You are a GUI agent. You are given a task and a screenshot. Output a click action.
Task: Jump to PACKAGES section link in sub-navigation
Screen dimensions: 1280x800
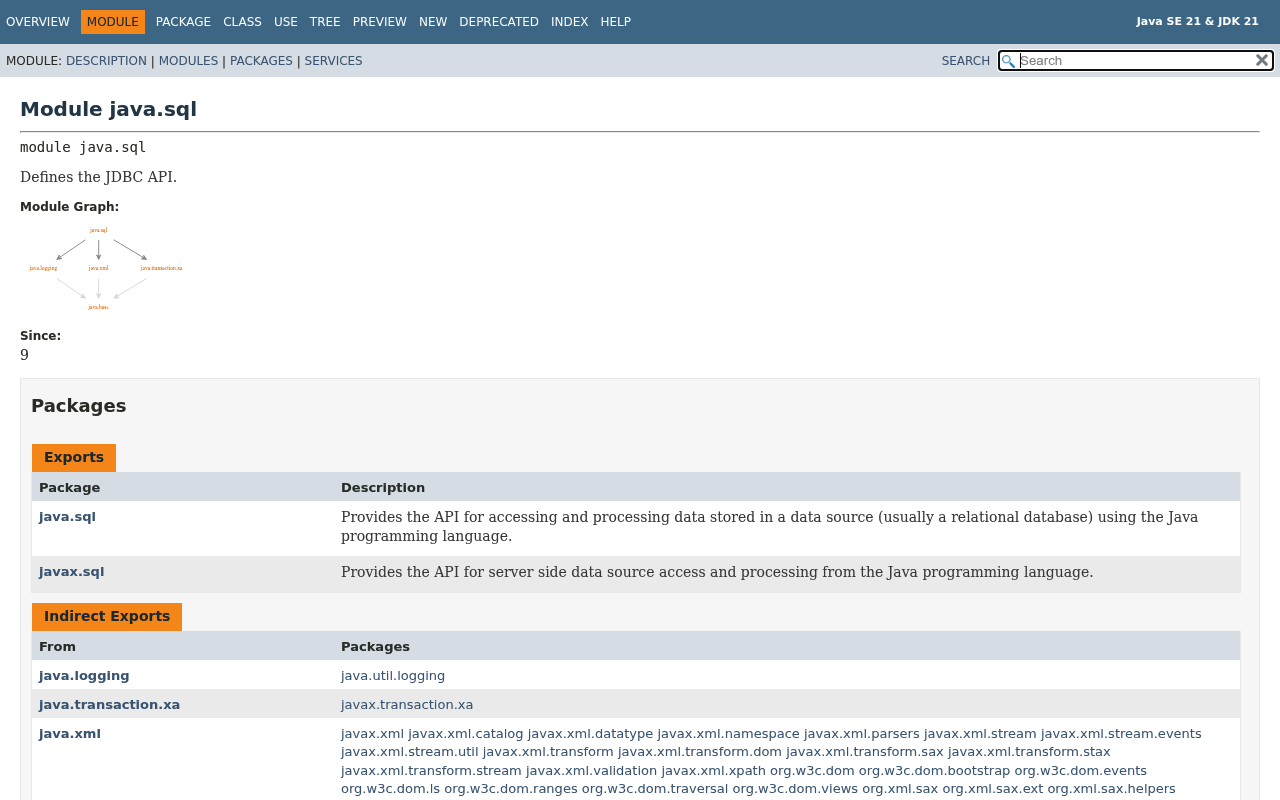(x=261, y=61)
